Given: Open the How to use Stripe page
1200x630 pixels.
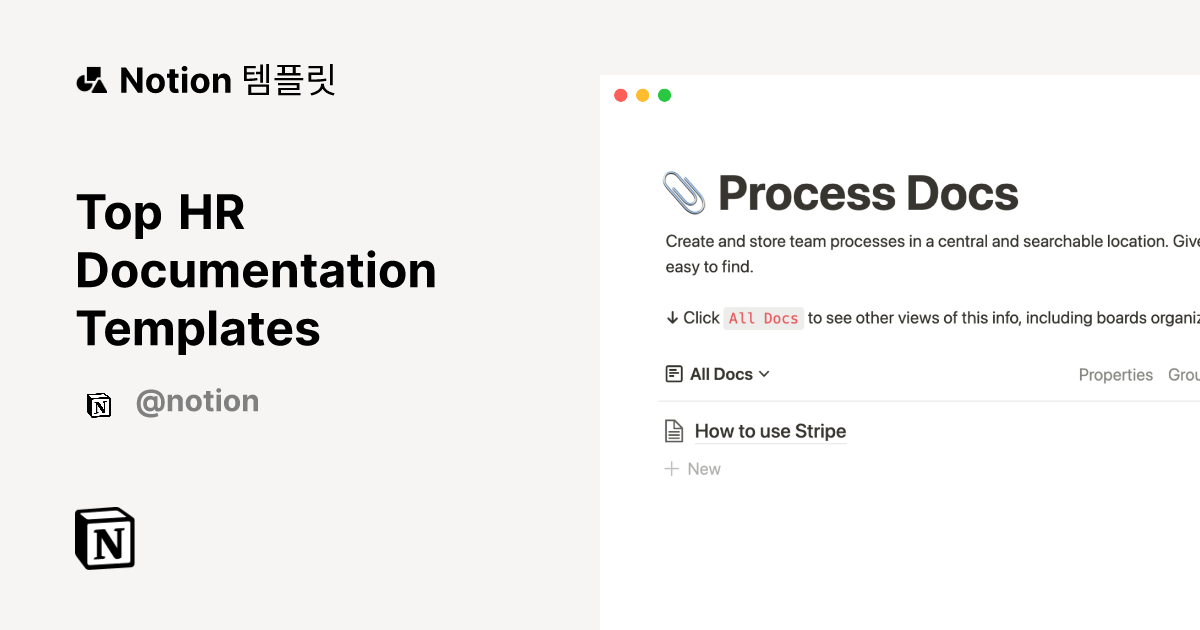Looking at the screenshot, I should (770, 430).
